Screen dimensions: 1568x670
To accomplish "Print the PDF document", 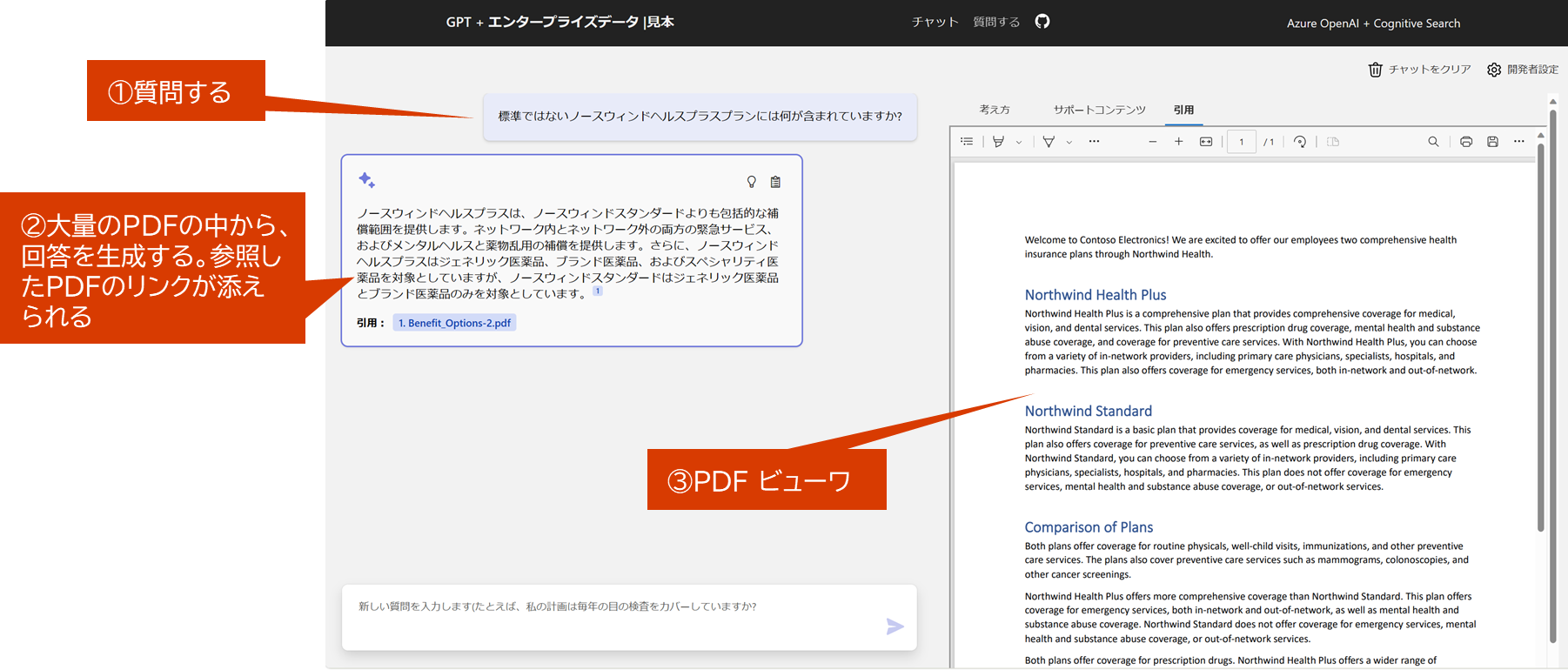I will (1466, 141).
